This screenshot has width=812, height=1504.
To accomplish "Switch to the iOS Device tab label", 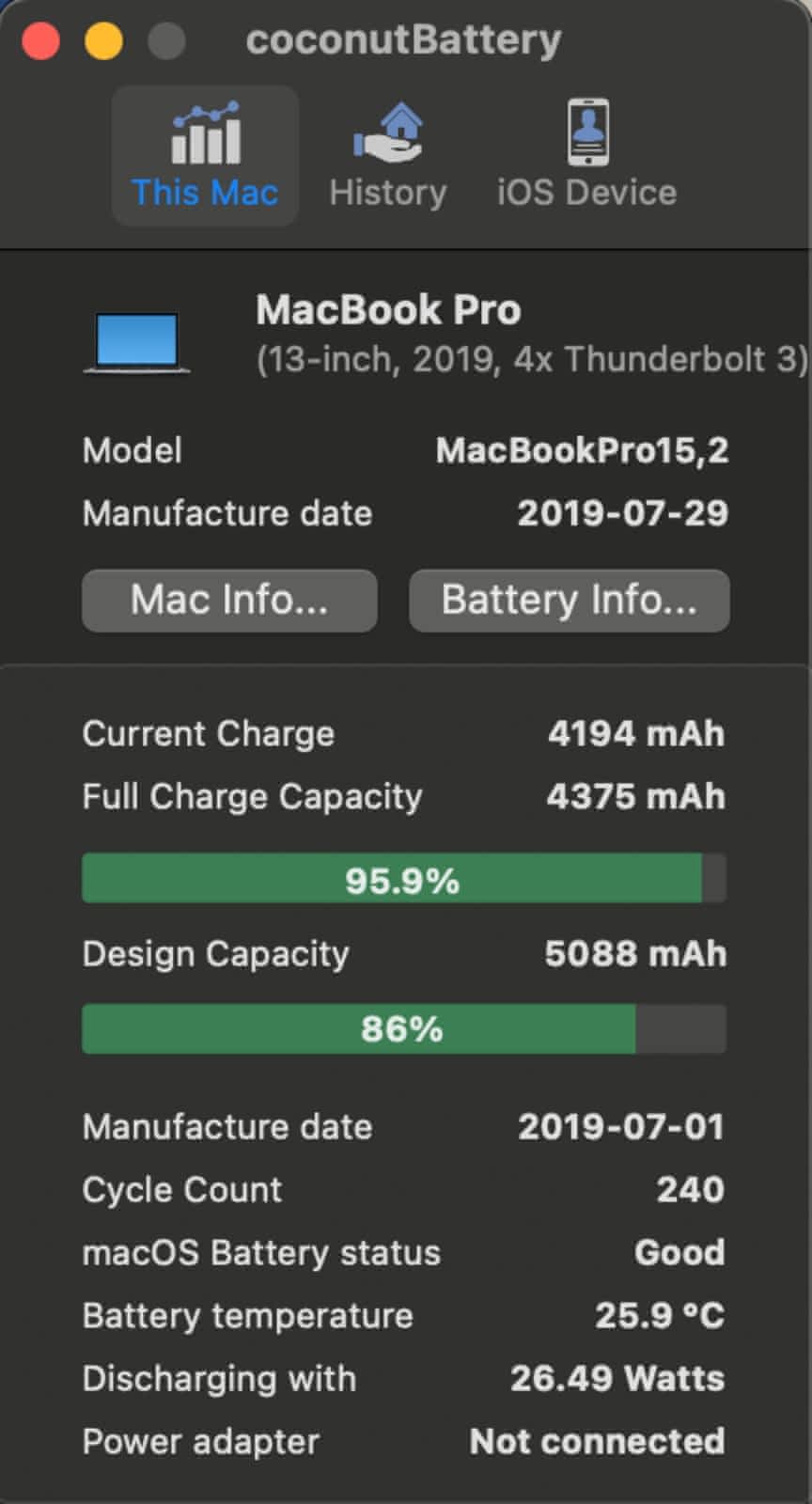I will pyautogui.click(x=586, y=193).
